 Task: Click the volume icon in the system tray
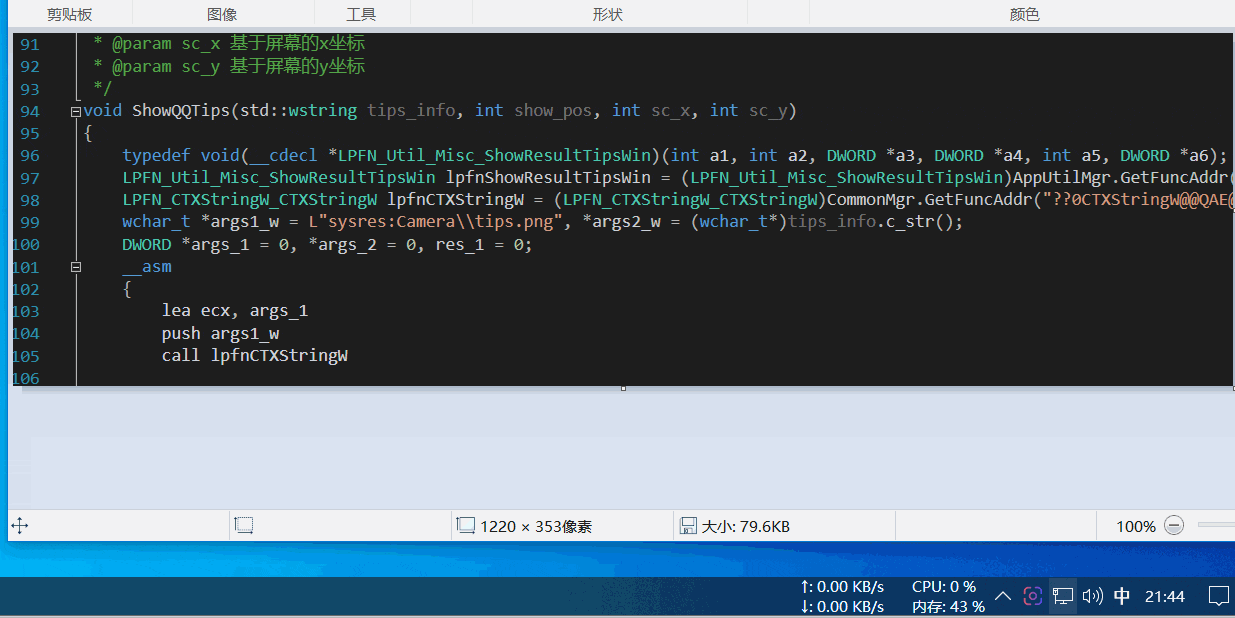tap(1092, 595)
